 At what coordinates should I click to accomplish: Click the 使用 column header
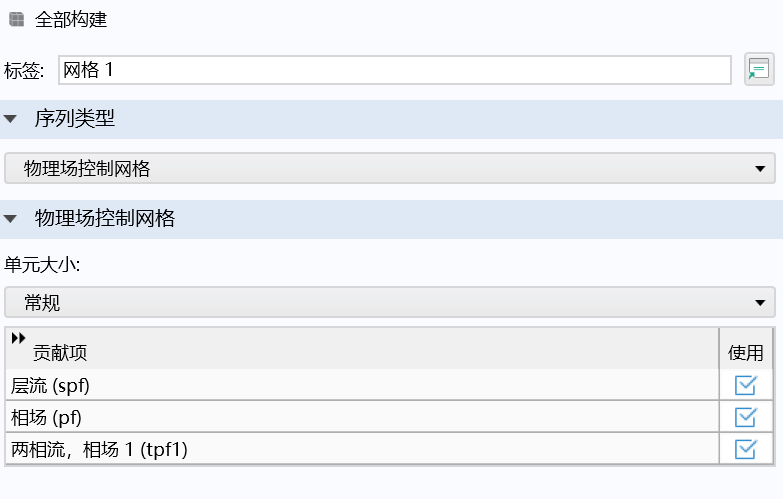click(x=745, y=353)
